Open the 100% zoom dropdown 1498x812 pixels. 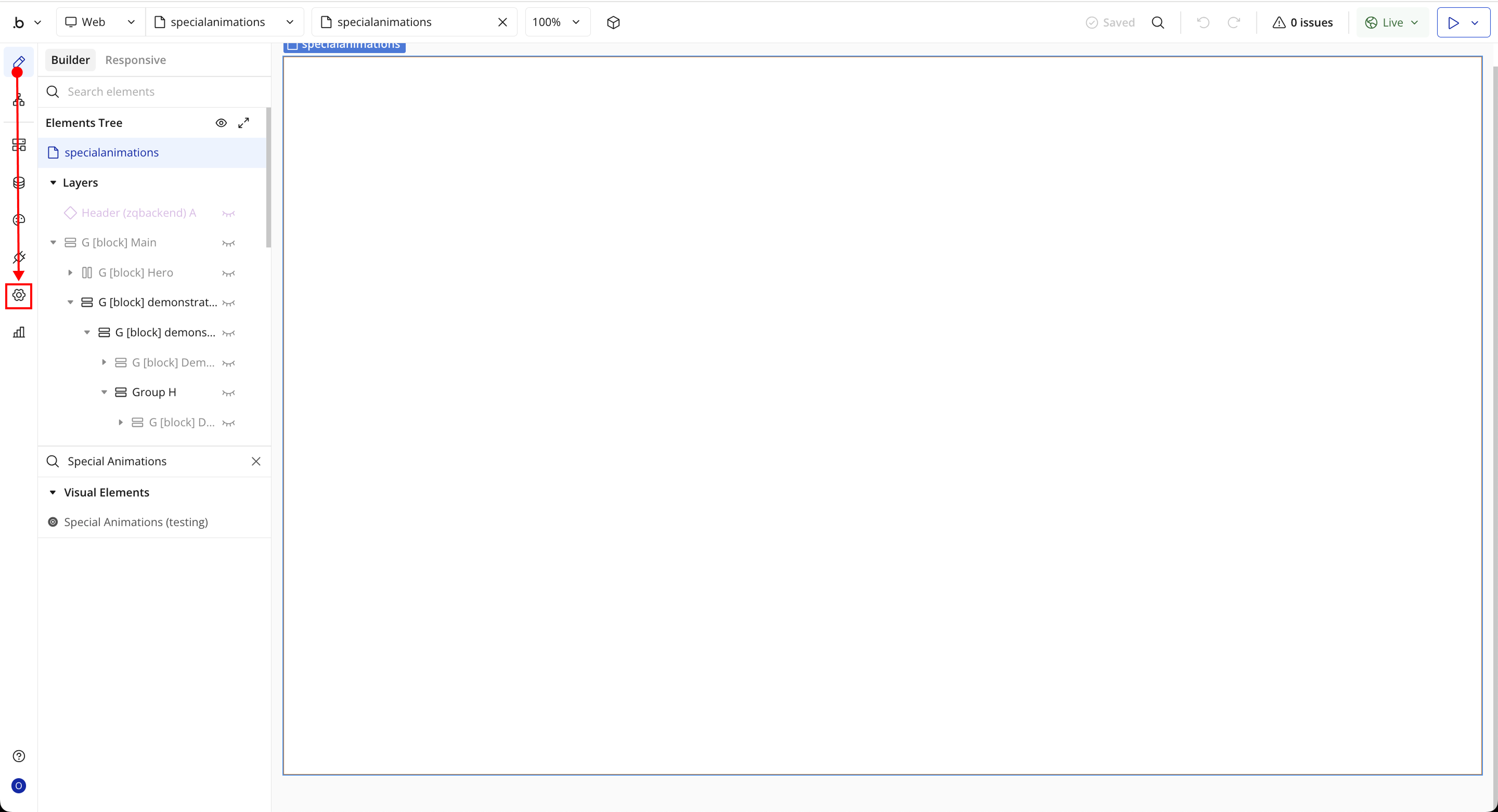click(557, 22)
